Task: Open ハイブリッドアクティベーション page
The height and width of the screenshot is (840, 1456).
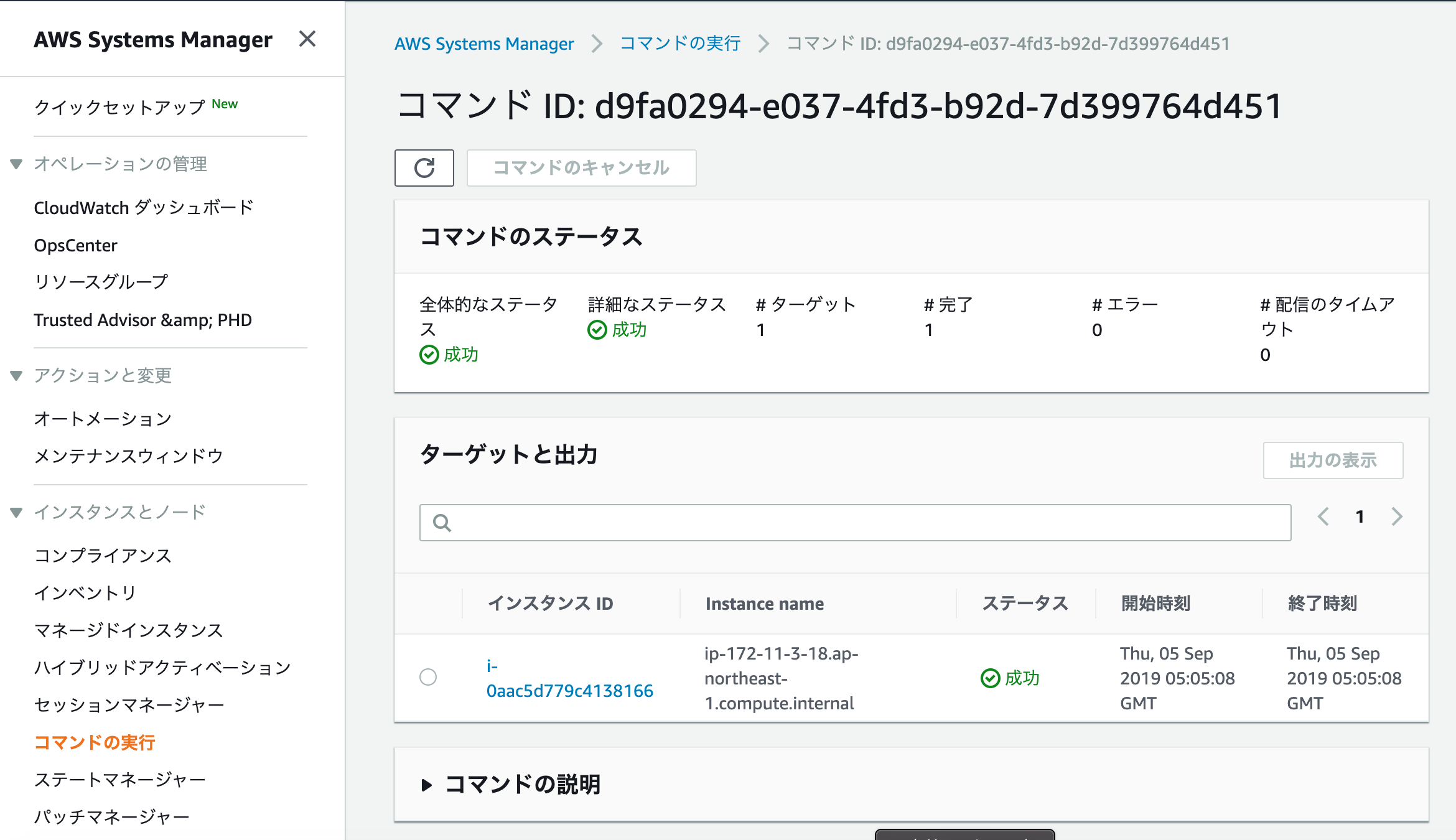Action: (162, 668)
